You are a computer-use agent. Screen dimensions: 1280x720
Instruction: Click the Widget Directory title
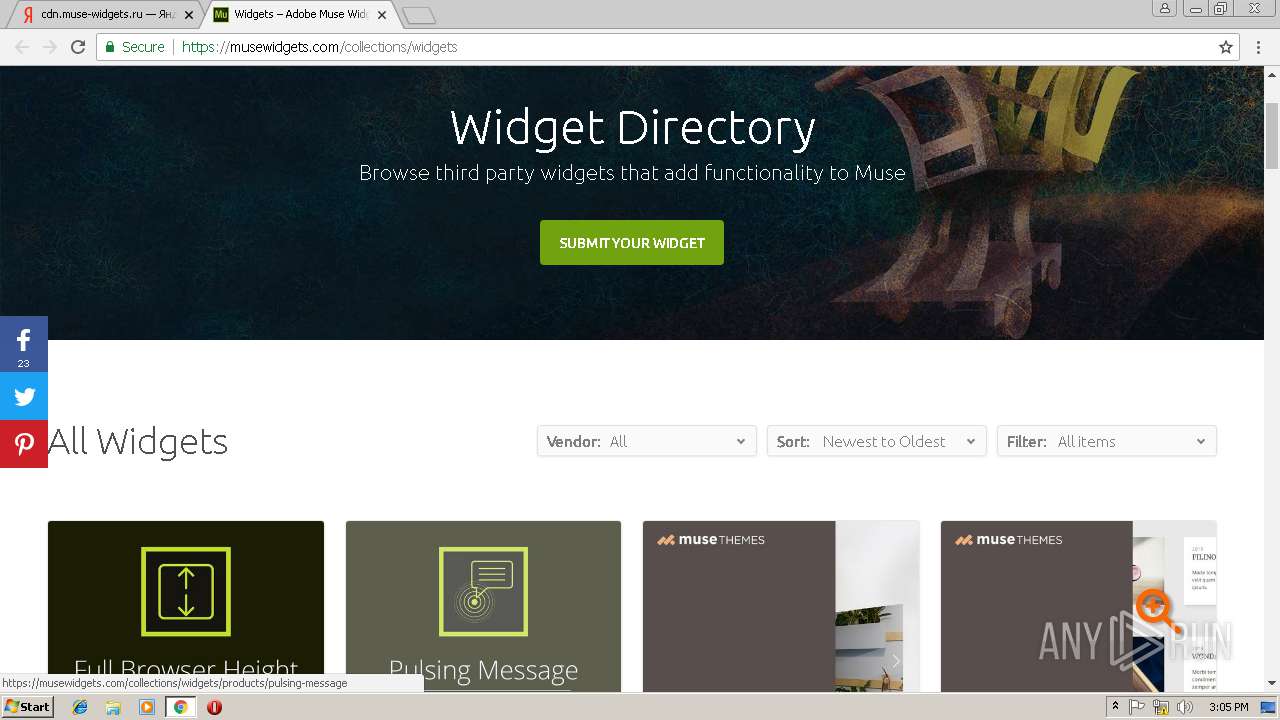632,127
